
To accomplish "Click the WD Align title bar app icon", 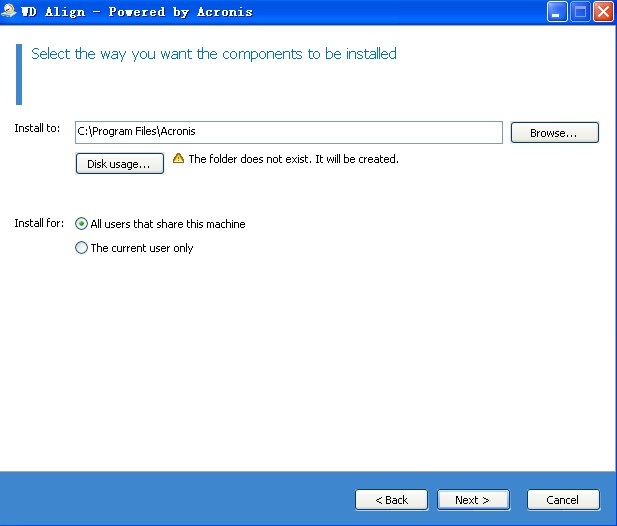I will click(9, 11).
